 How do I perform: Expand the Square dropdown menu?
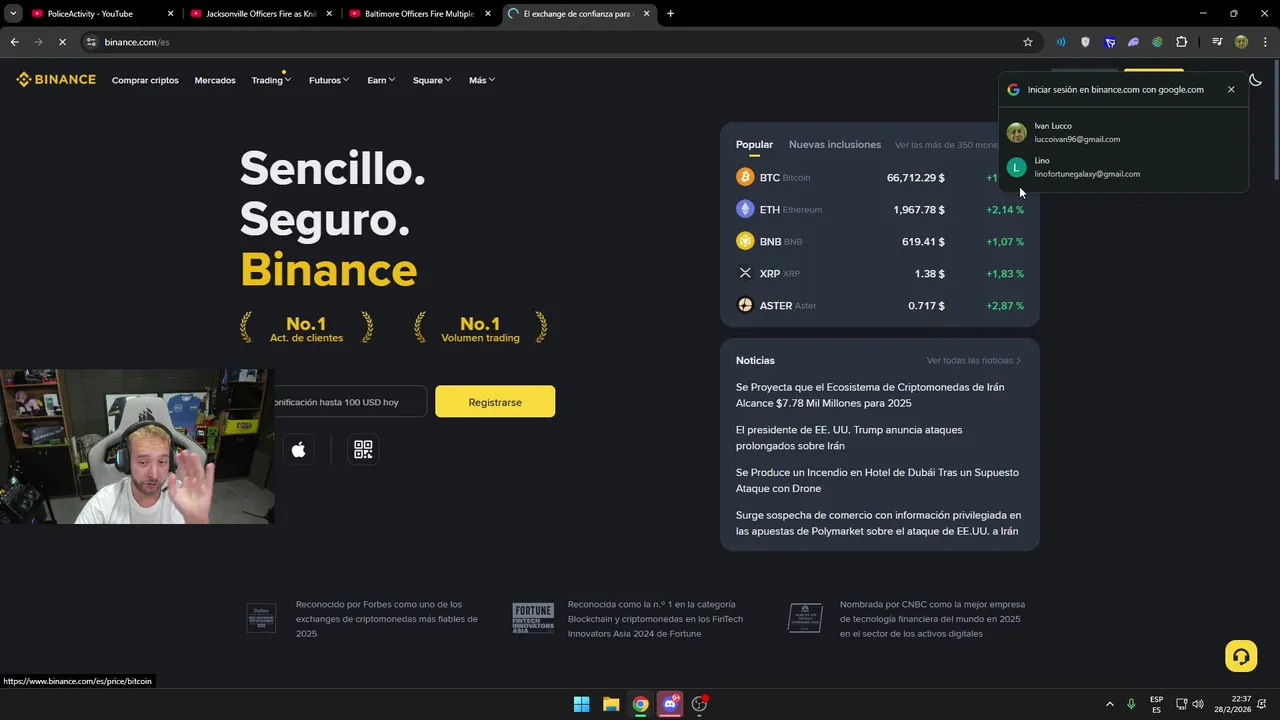tap(432, 80)
